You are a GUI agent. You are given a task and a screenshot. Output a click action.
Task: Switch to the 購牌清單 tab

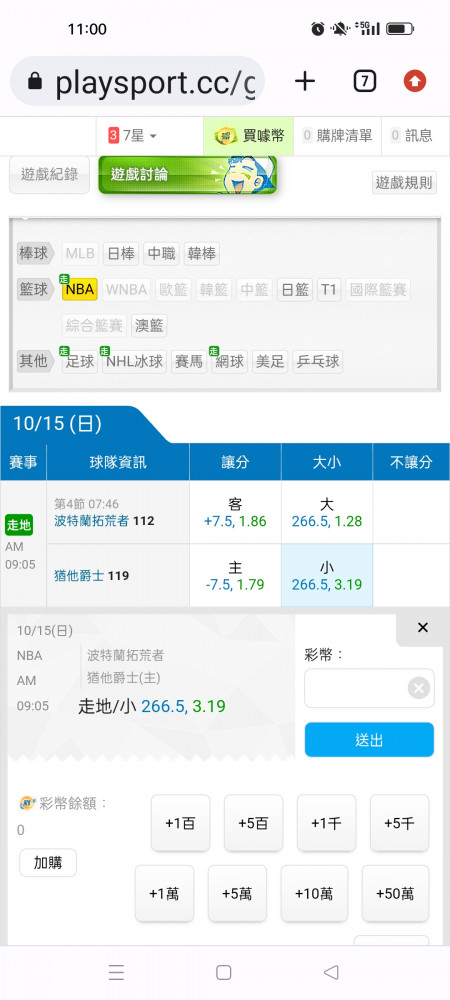click(337, 135)
